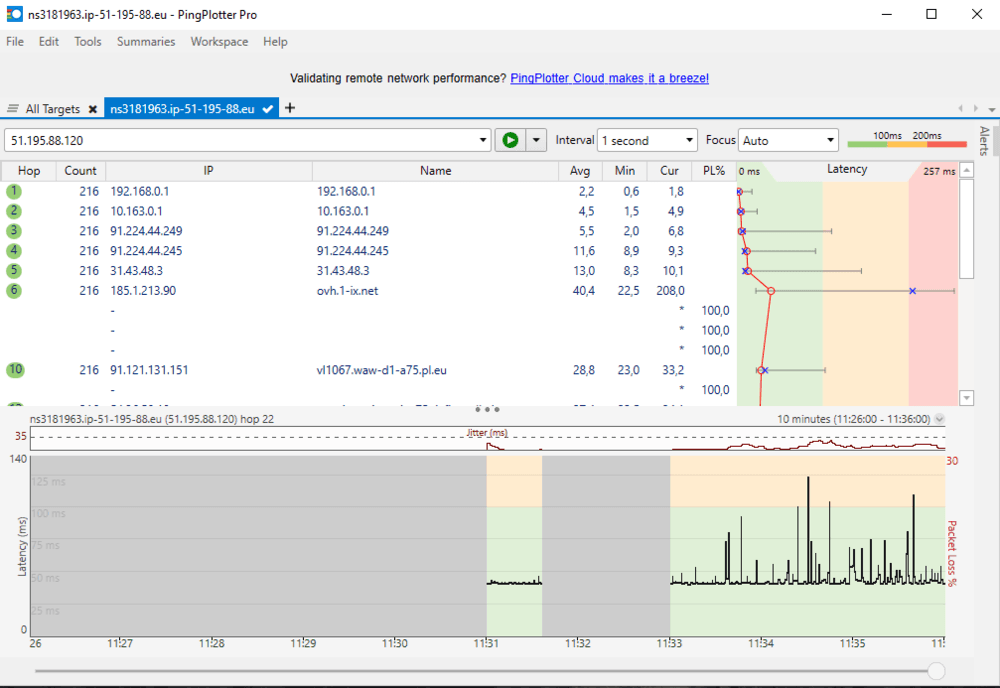Click the hop 1 green circle icon

14,191
